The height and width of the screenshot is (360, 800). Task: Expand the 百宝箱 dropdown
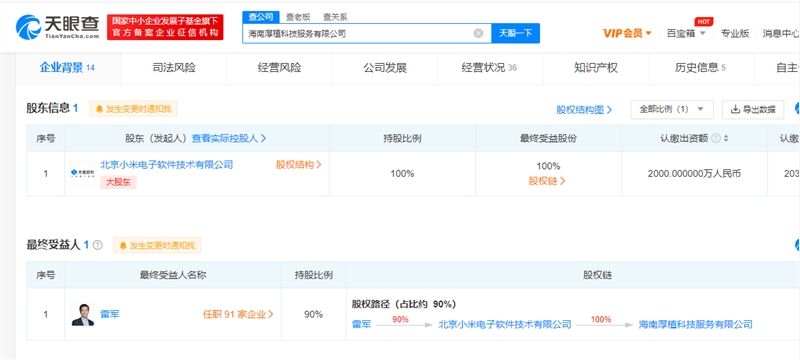click(686, 33)
